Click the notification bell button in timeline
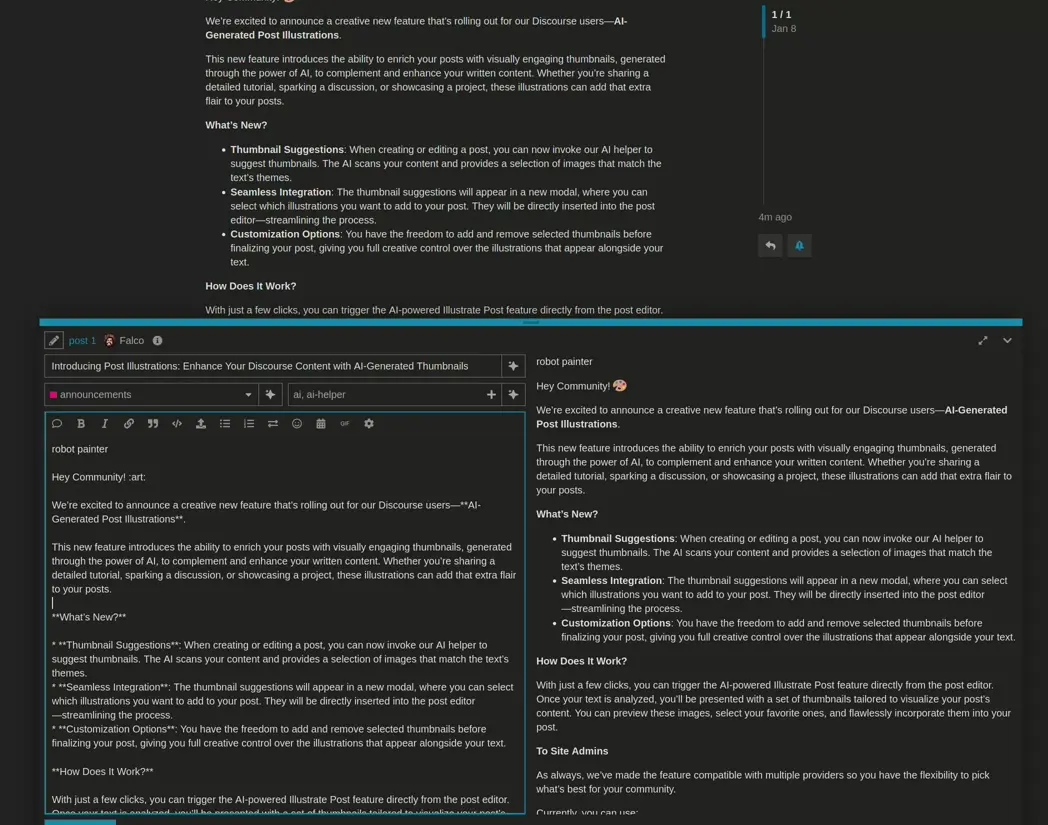This screenshot has height=825, width=1048. [x=799, y=245]
